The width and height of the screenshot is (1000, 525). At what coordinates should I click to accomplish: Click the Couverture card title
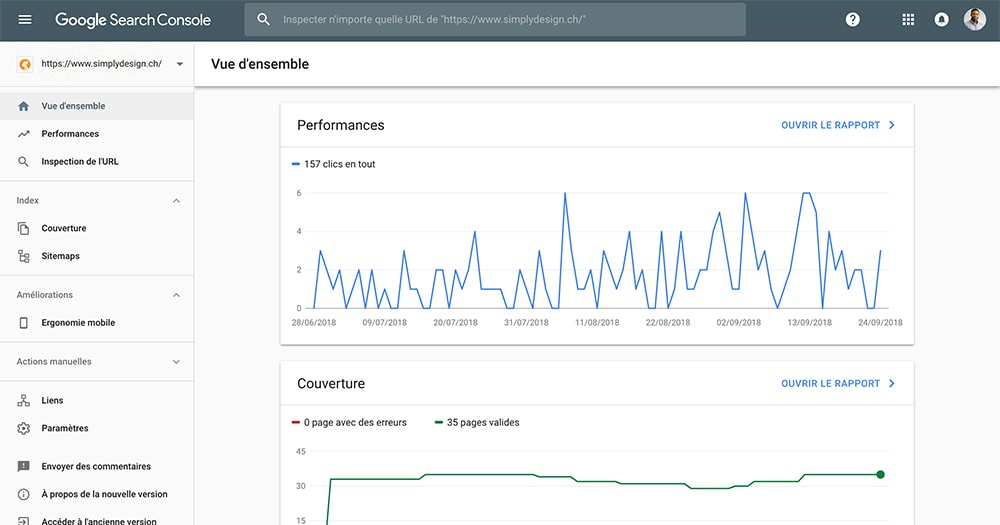331,383
